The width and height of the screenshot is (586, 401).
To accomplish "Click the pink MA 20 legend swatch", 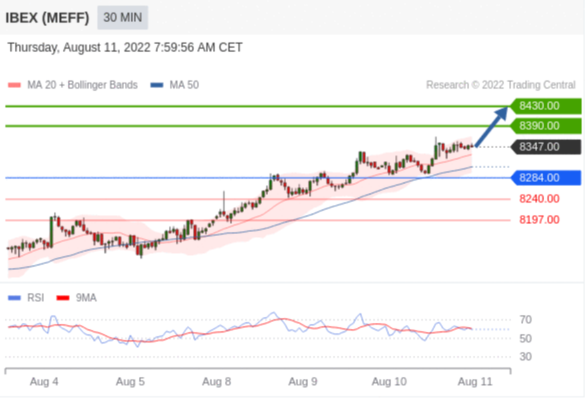I will pos(15,85).
